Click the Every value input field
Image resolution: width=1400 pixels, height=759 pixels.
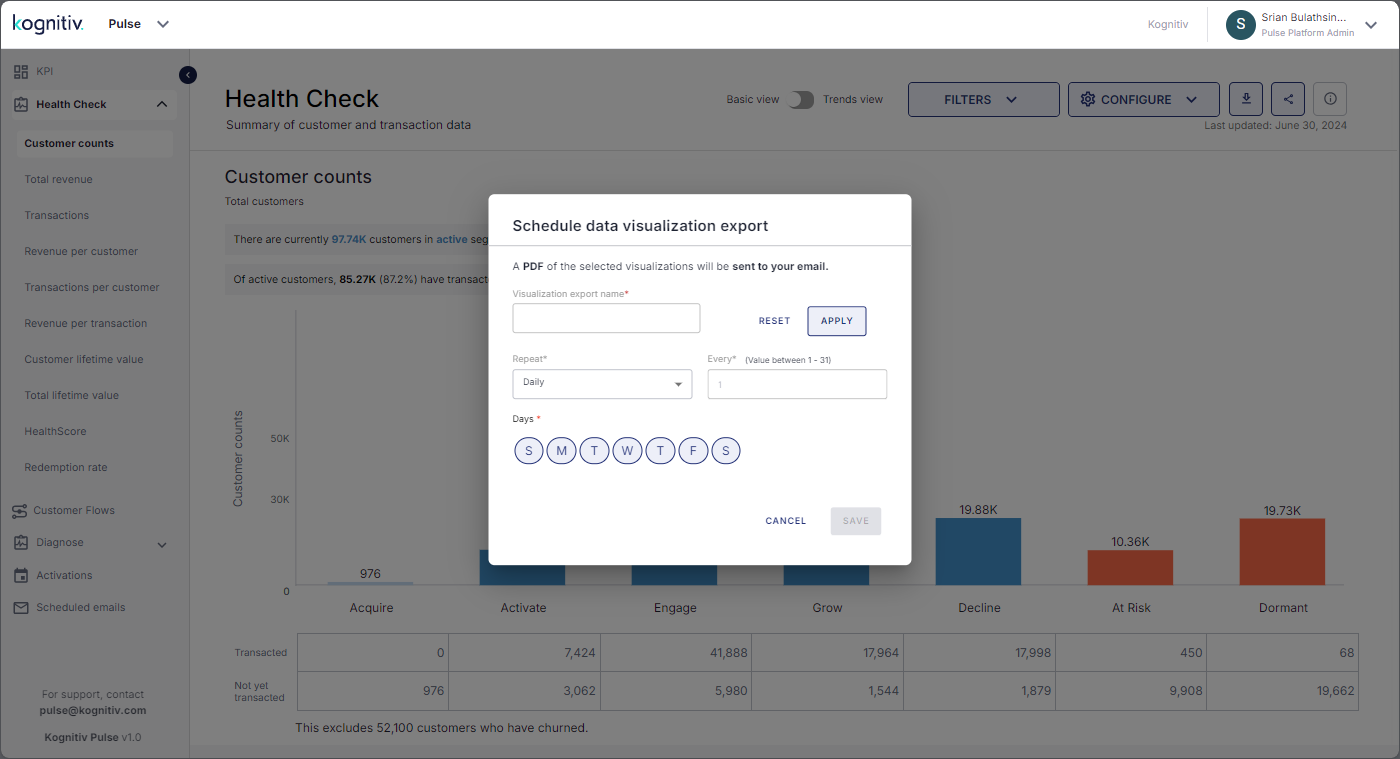797,384
